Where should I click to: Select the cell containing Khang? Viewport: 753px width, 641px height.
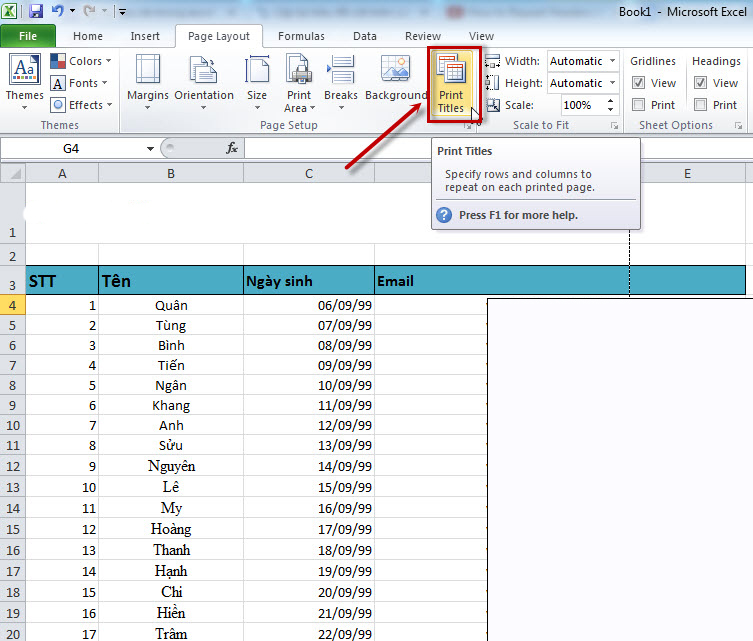coord(171,405)
